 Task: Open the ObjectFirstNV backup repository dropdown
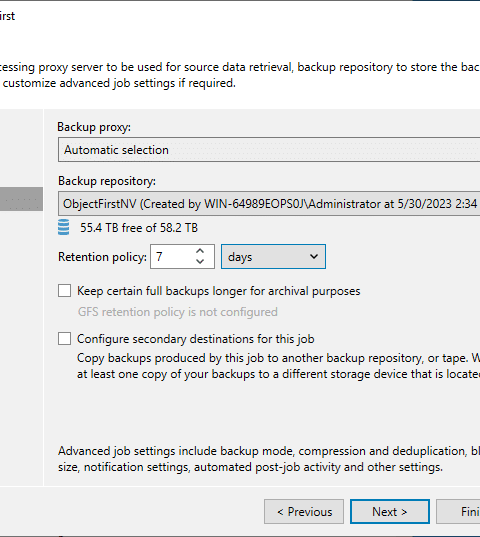pyautogui.click(x=269, y=204)
